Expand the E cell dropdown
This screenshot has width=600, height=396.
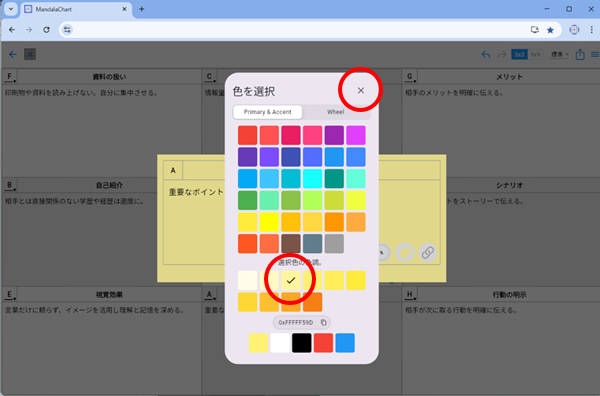click(10, 295)
